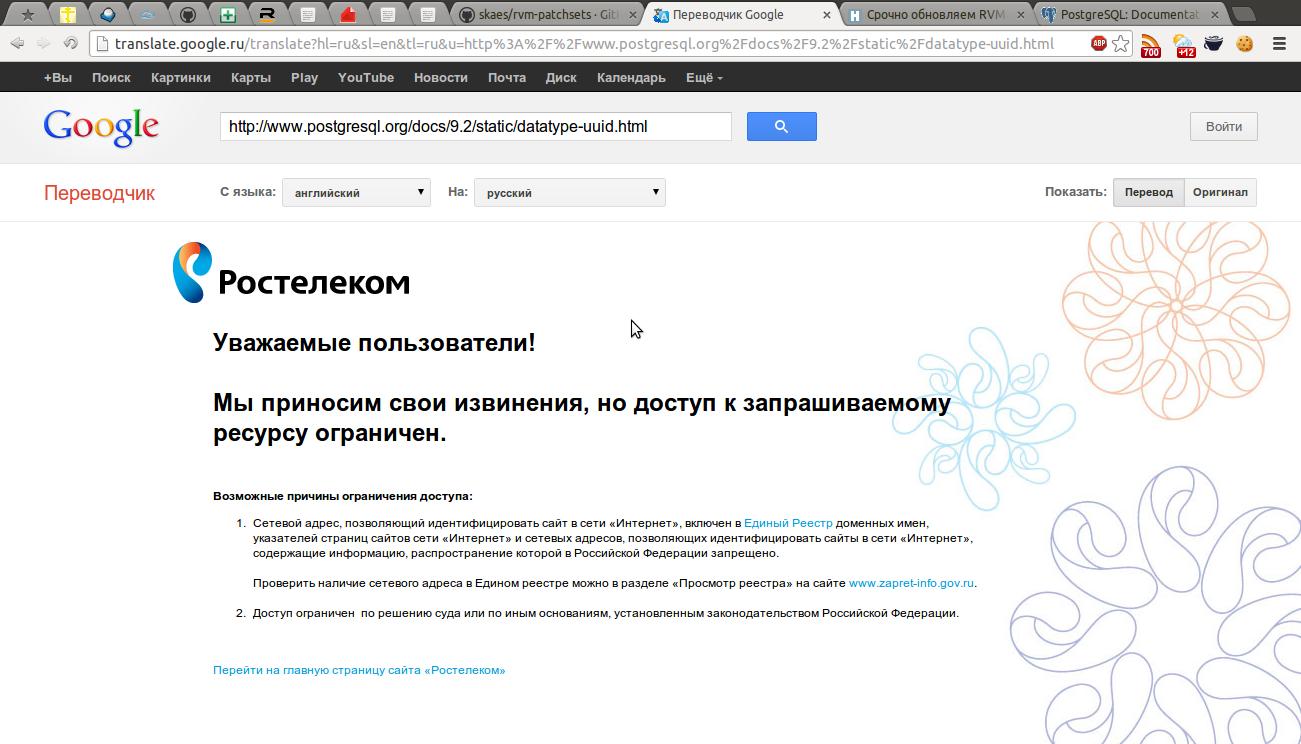
Task: Open the Adblock Plus extension icon
Action: [1098, 44]
